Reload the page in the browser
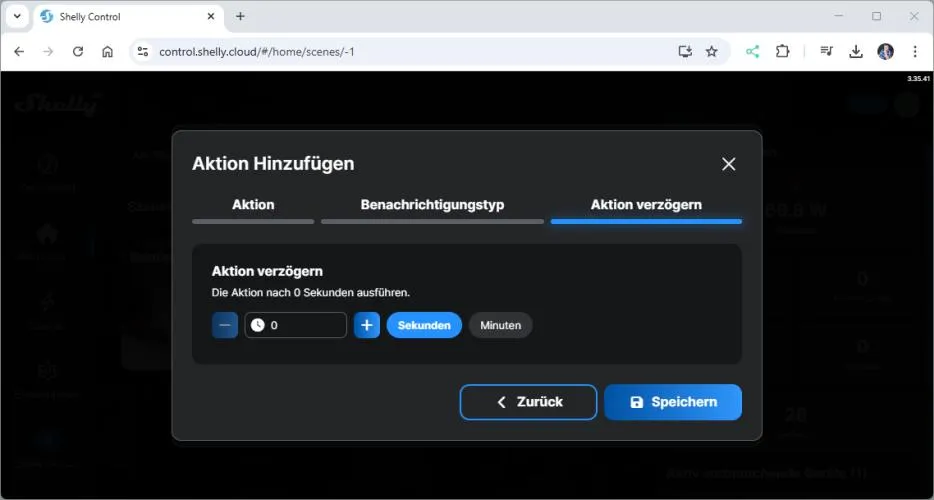The image size is (934, 500). 78,51
